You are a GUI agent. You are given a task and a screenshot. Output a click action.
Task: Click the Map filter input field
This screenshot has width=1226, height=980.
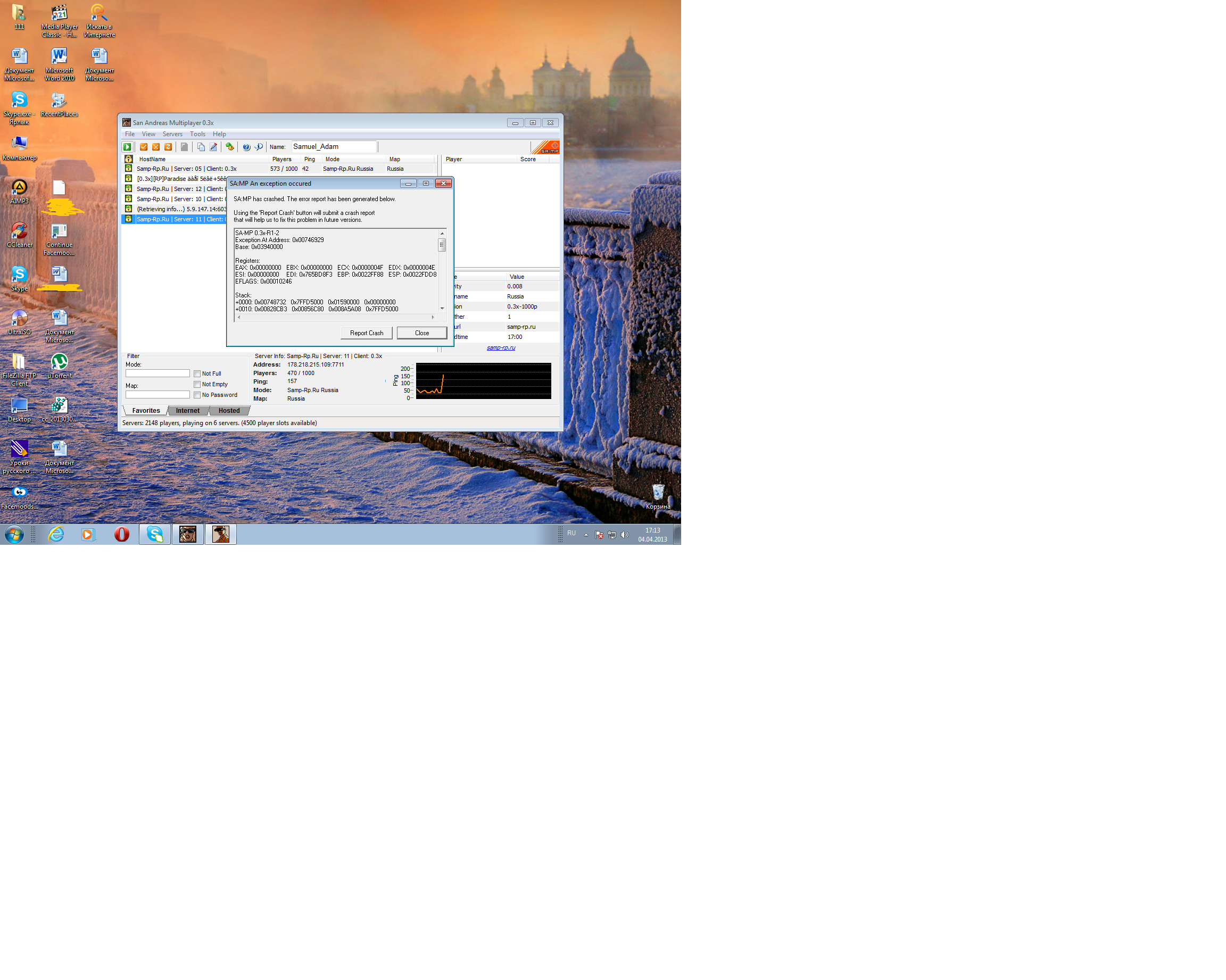(x=158, y=395)
